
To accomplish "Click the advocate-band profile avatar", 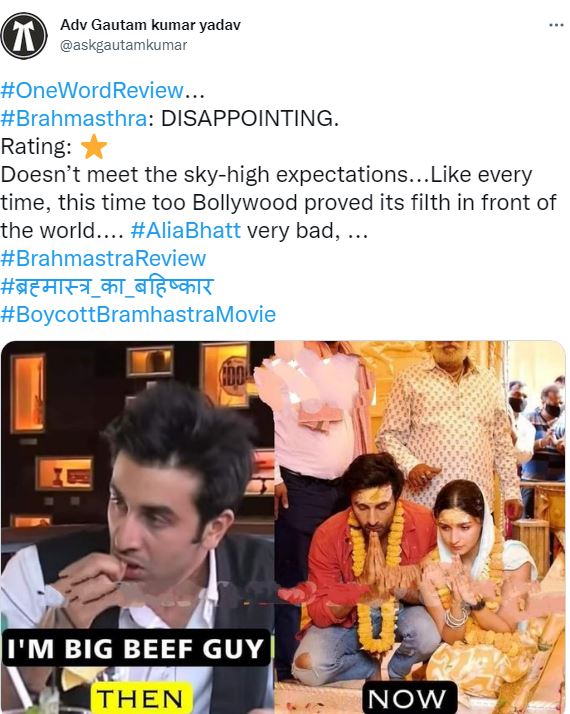I will 24,36.
